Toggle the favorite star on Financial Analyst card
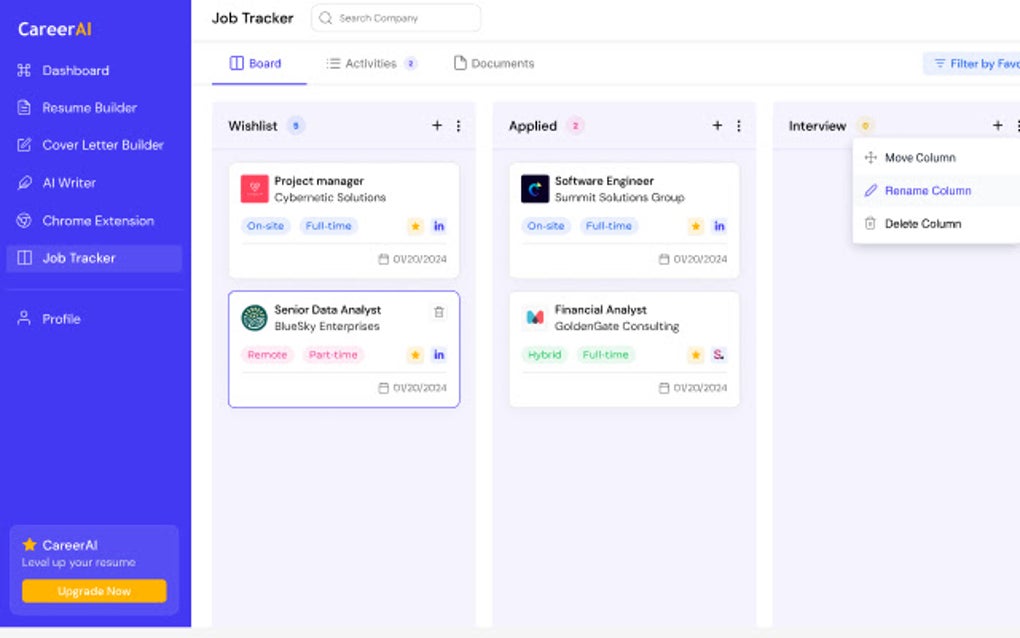The width and height of the screenshot is (1020, 638). pos(695,354)
